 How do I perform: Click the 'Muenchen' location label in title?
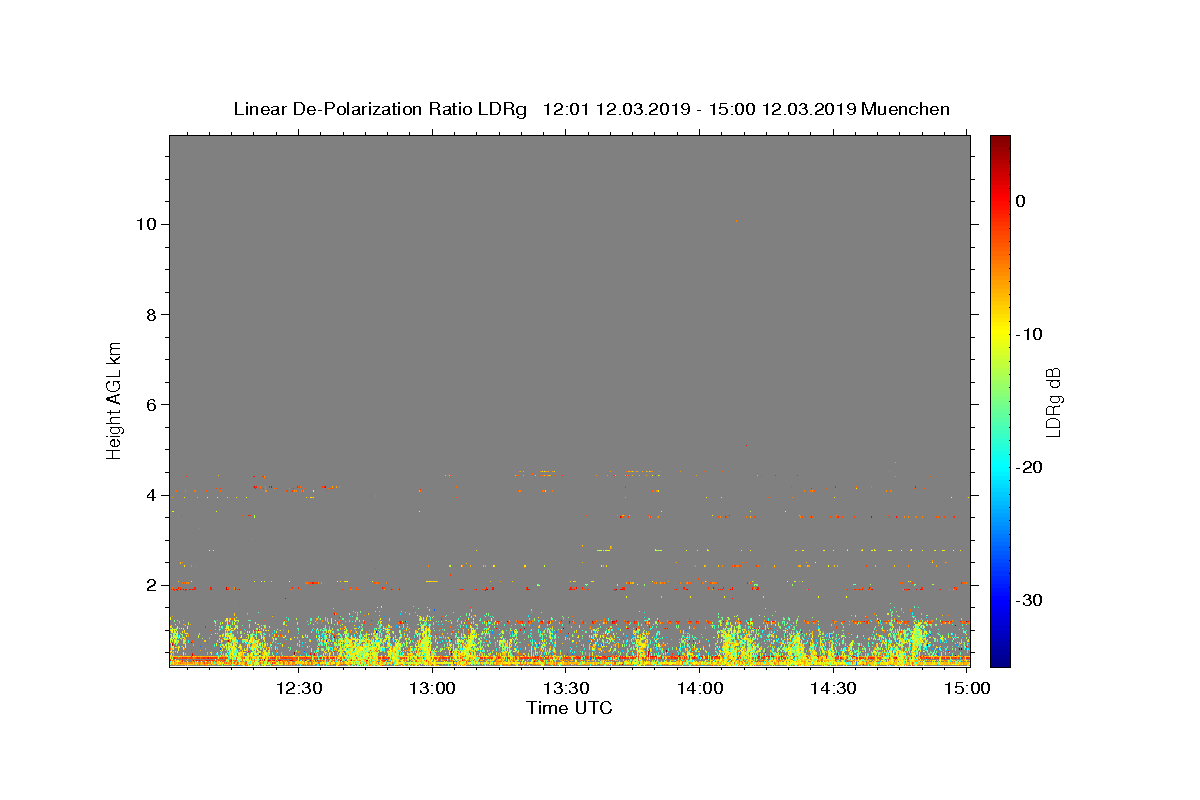(906, 109)
